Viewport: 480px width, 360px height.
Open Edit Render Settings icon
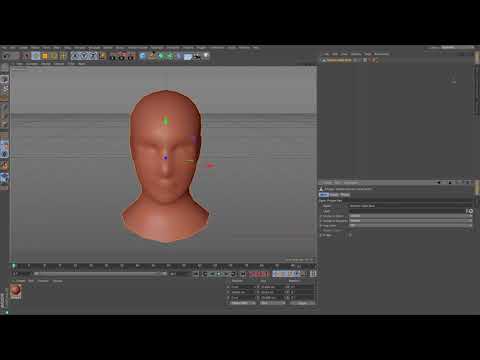pyautogui.click(x=131, y=56)
